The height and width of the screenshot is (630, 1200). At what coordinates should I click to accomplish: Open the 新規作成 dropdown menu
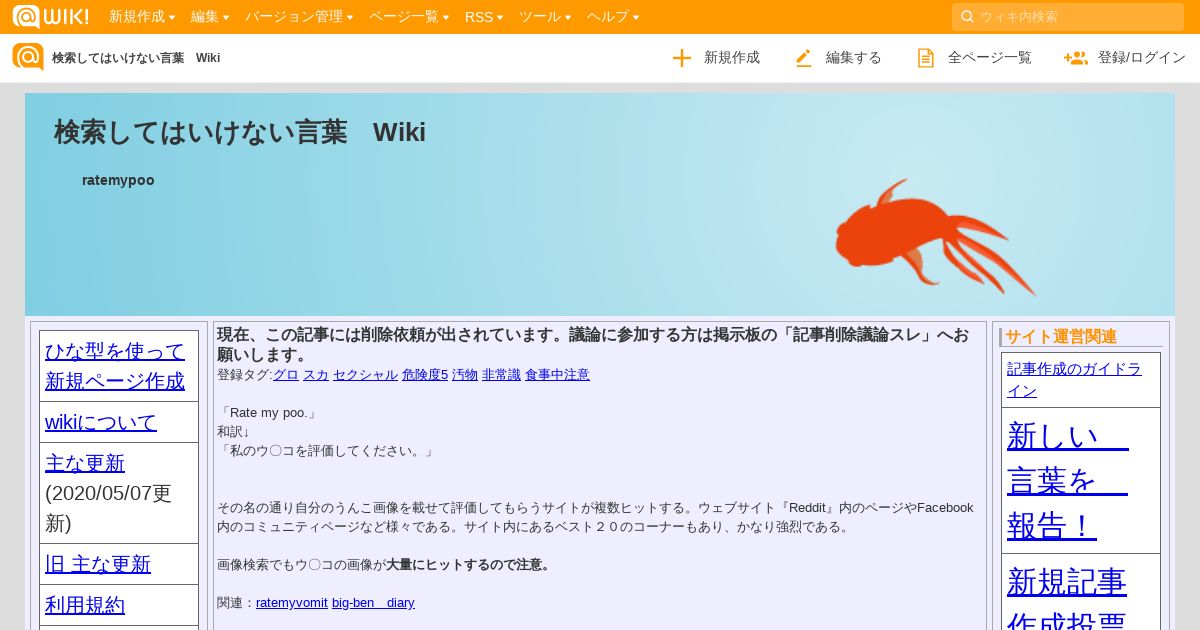pyautogui.click(x=142, y=16)
